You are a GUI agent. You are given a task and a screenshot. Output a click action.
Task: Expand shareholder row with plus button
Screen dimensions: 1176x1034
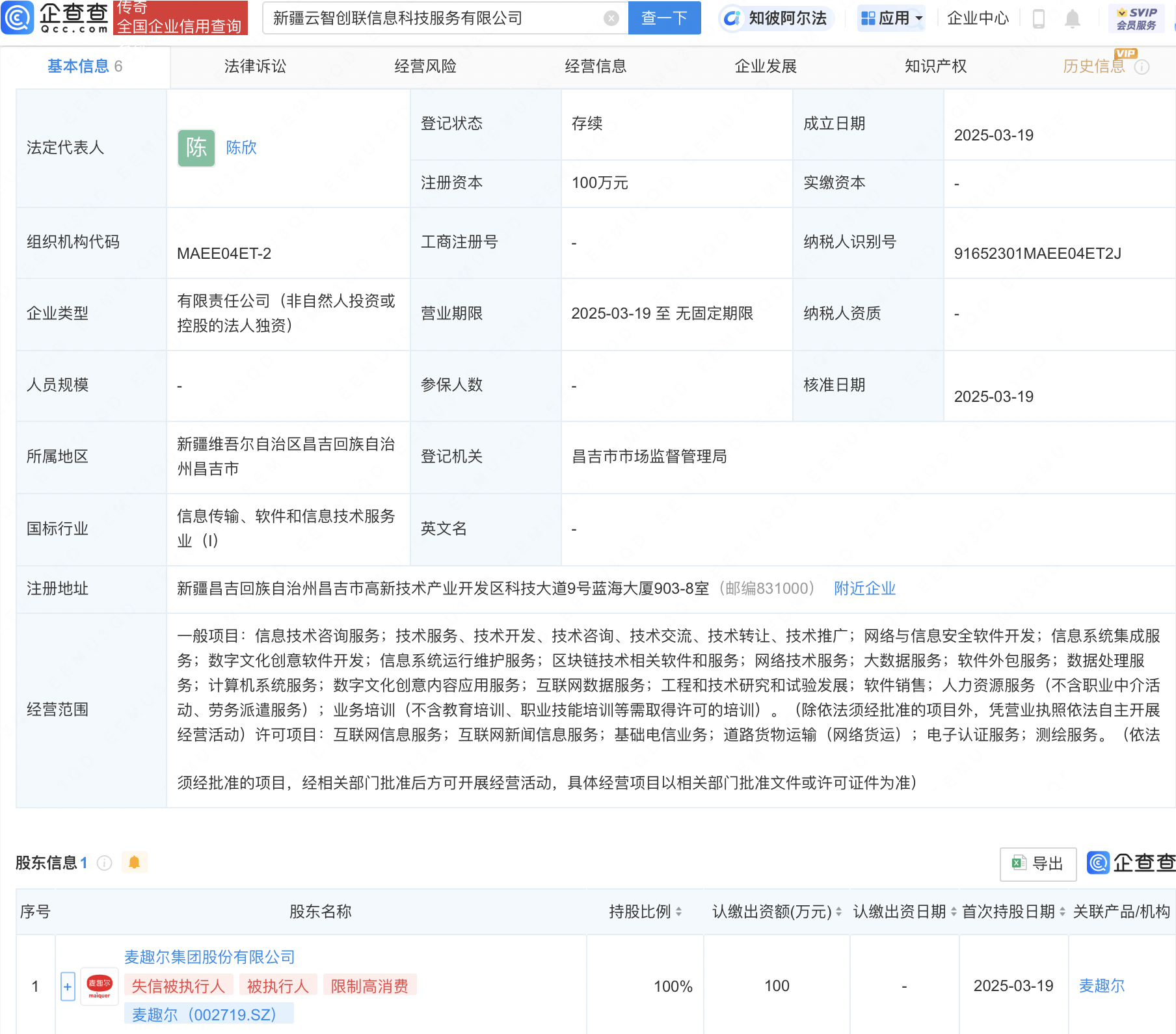(x=68, y=987)
